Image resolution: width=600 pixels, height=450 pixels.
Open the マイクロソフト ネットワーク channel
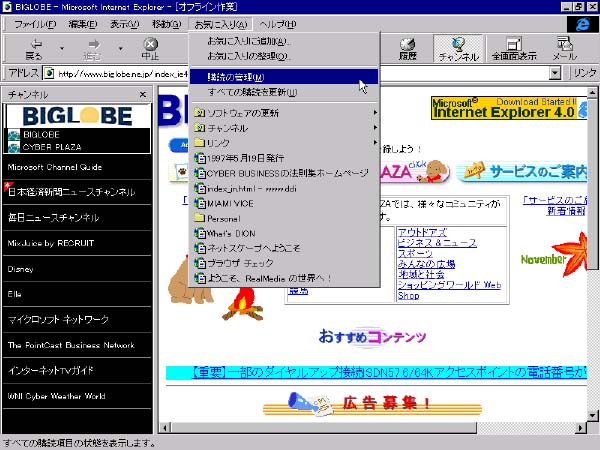[77, 320]
